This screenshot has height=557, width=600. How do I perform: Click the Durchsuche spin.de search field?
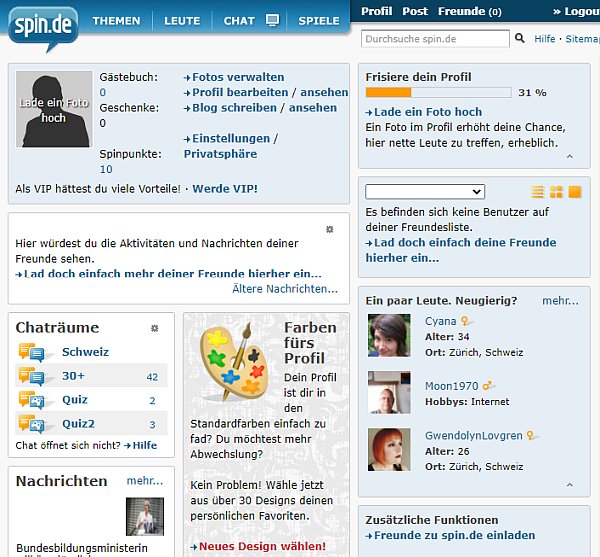coord(435,39)
